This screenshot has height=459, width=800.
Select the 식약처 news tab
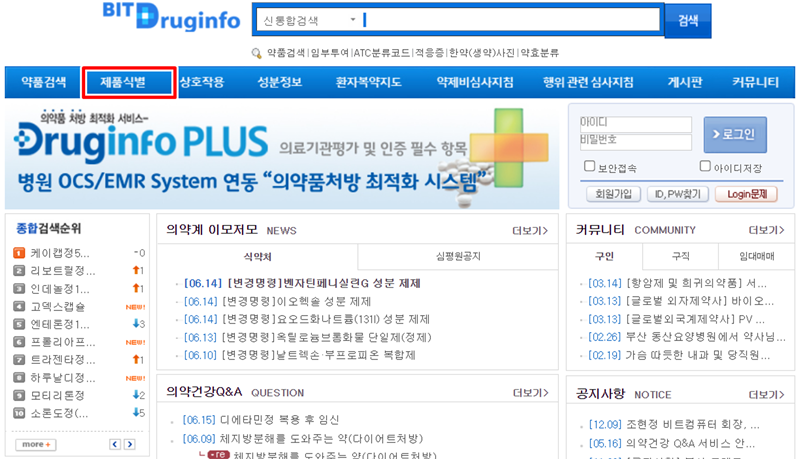[x=258, y=257]
